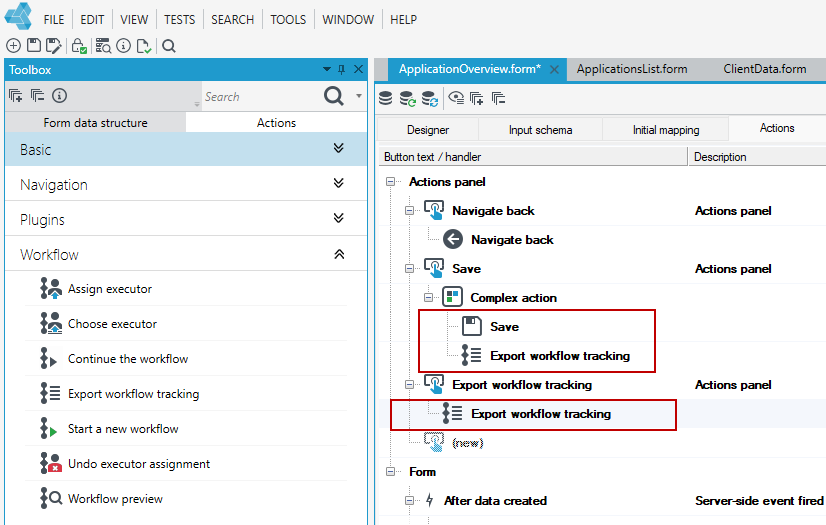Switch to ApplicationsList.form tab
The width and height of the screenshot is (826, 525).
pyautogui.click(x=632, y=69)
